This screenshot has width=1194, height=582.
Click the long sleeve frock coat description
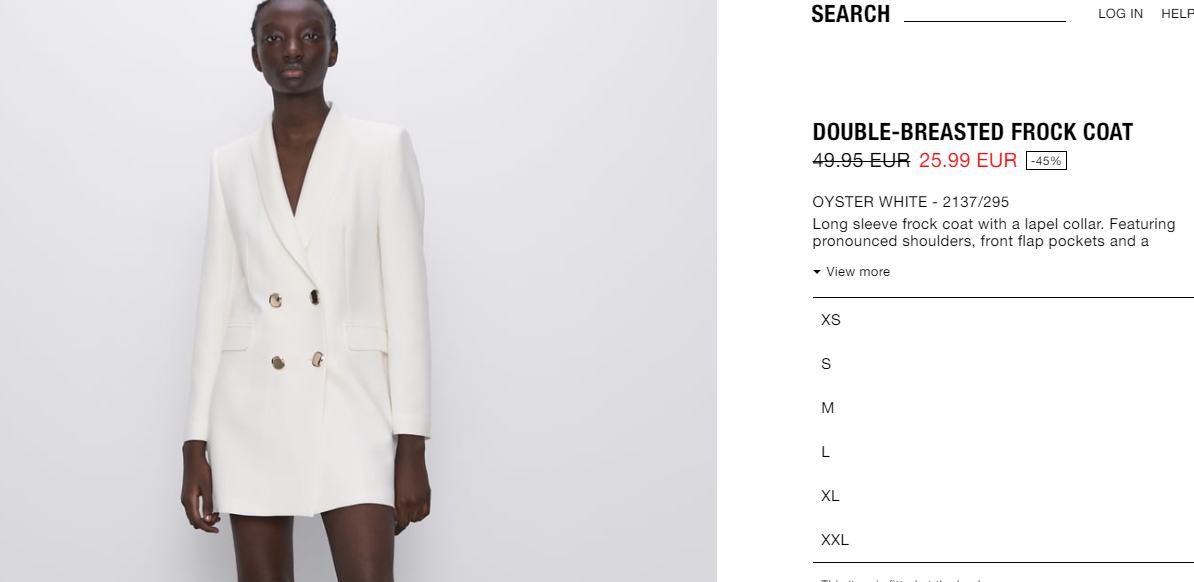tap(994, 232)
